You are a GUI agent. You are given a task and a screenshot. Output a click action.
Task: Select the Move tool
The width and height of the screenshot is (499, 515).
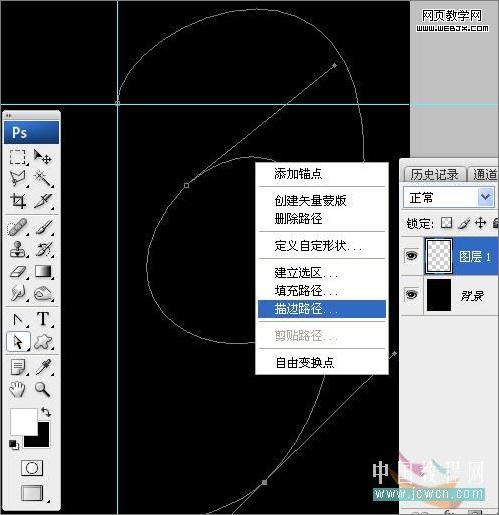tap(43, 157)
